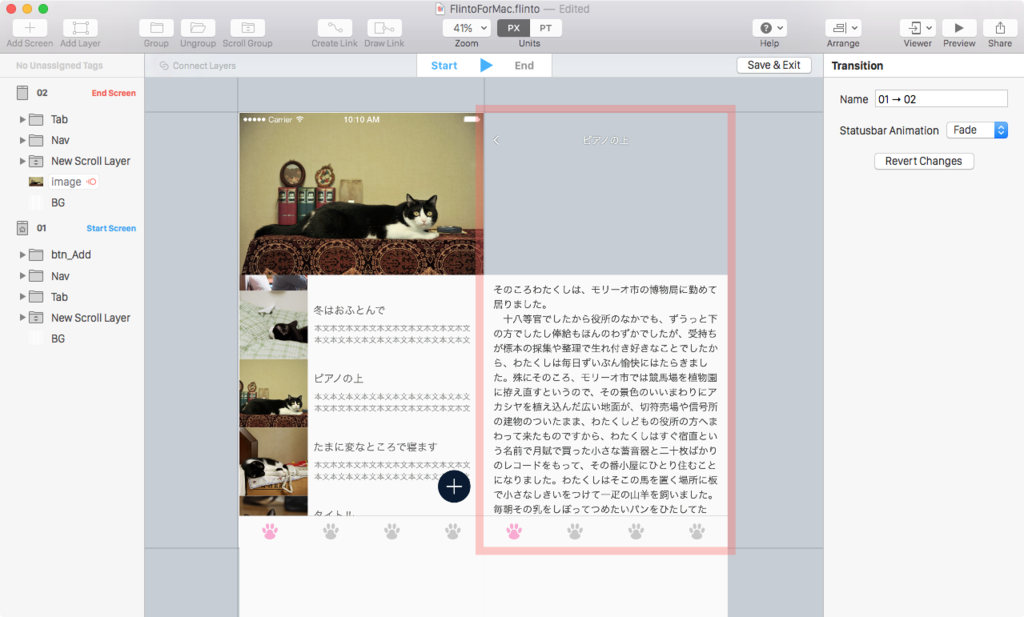
Task: Click the Save & Exit button
Action: tap(774, 65)
